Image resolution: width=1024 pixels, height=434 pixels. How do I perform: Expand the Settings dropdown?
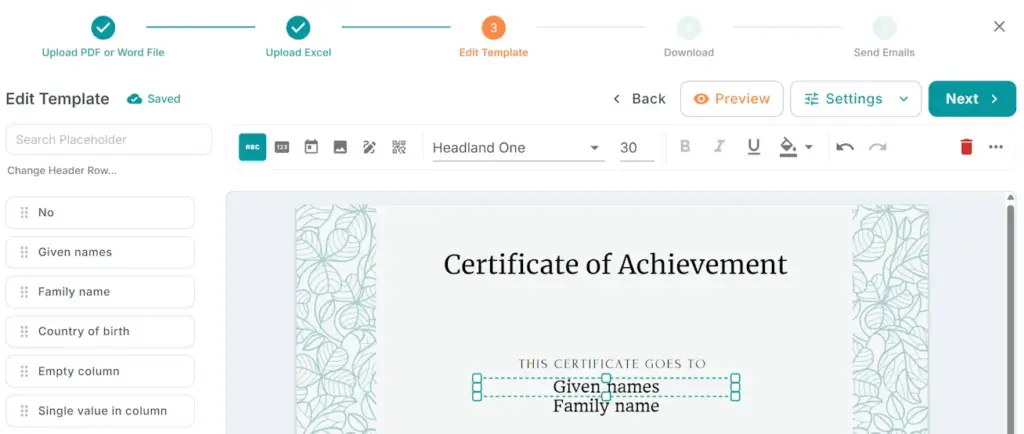pyautogui.click(x=904, y=99)
